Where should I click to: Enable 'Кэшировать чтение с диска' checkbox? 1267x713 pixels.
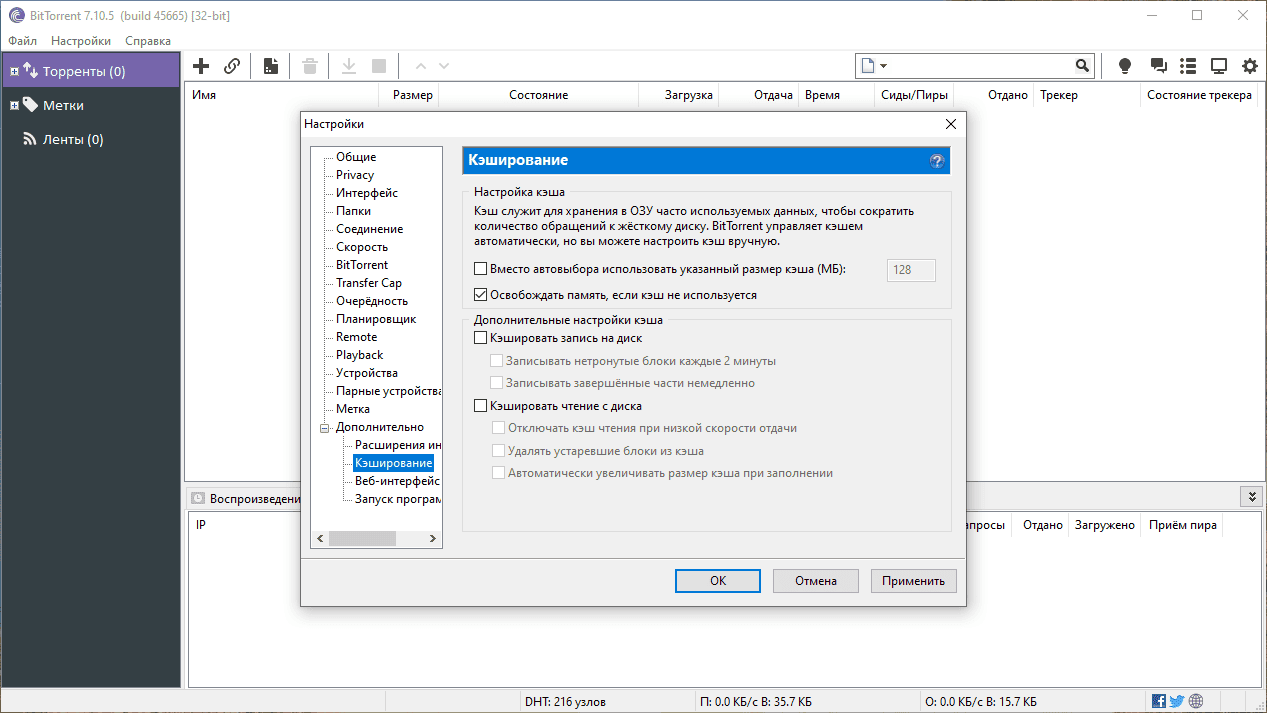click(481, 406)
